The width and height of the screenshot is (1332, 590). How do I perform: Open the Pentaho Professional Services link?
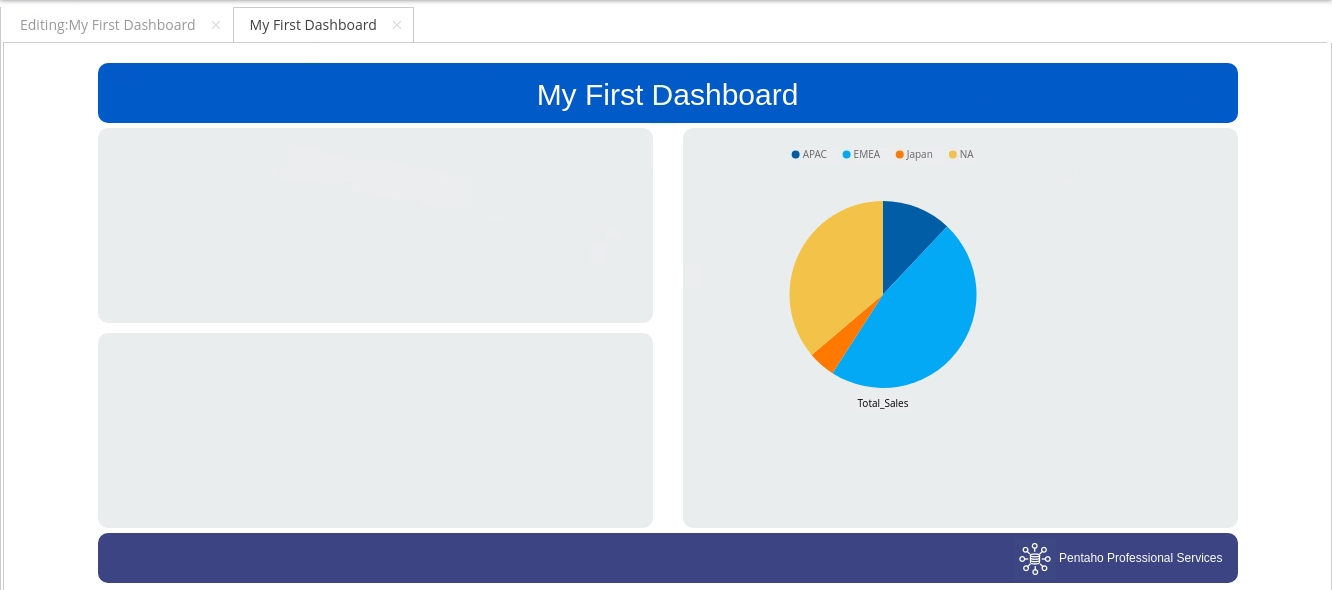click(1140, 558)
